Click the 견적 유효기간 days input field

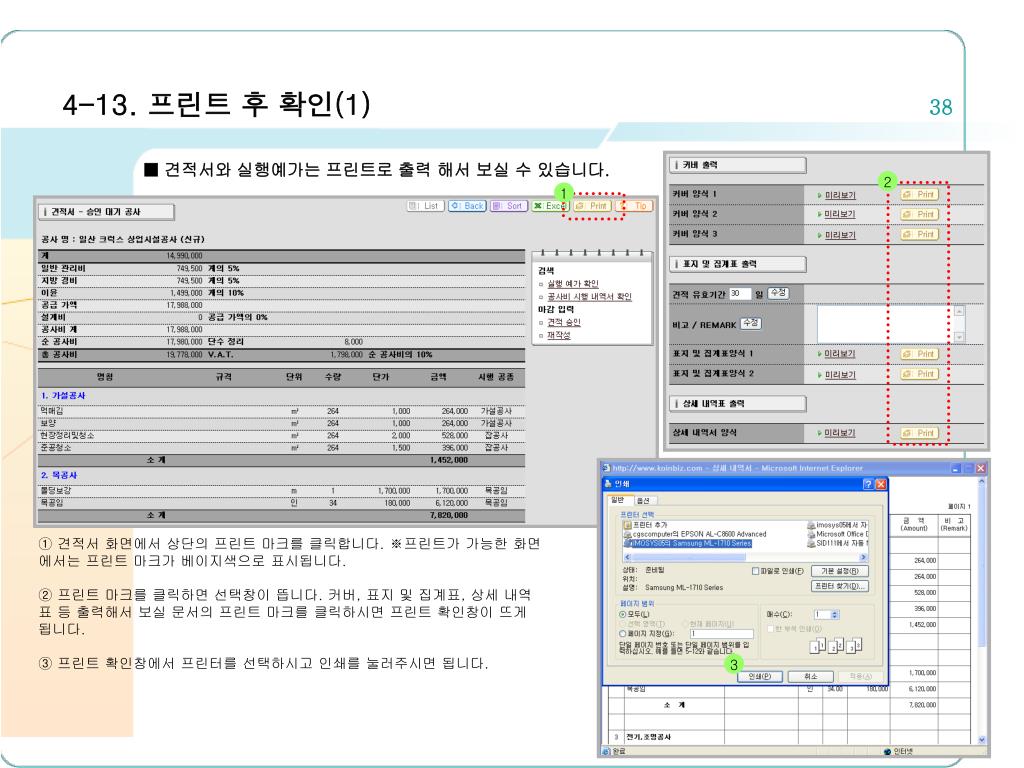(x=739, y=294)
